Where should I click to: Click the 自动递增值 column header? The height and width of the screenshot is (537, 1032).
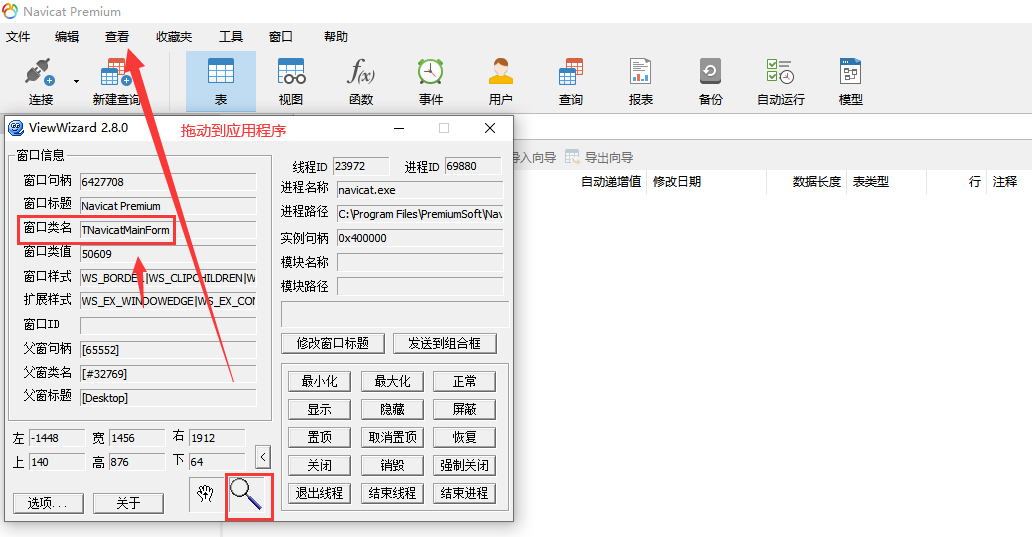pos(611,182)
